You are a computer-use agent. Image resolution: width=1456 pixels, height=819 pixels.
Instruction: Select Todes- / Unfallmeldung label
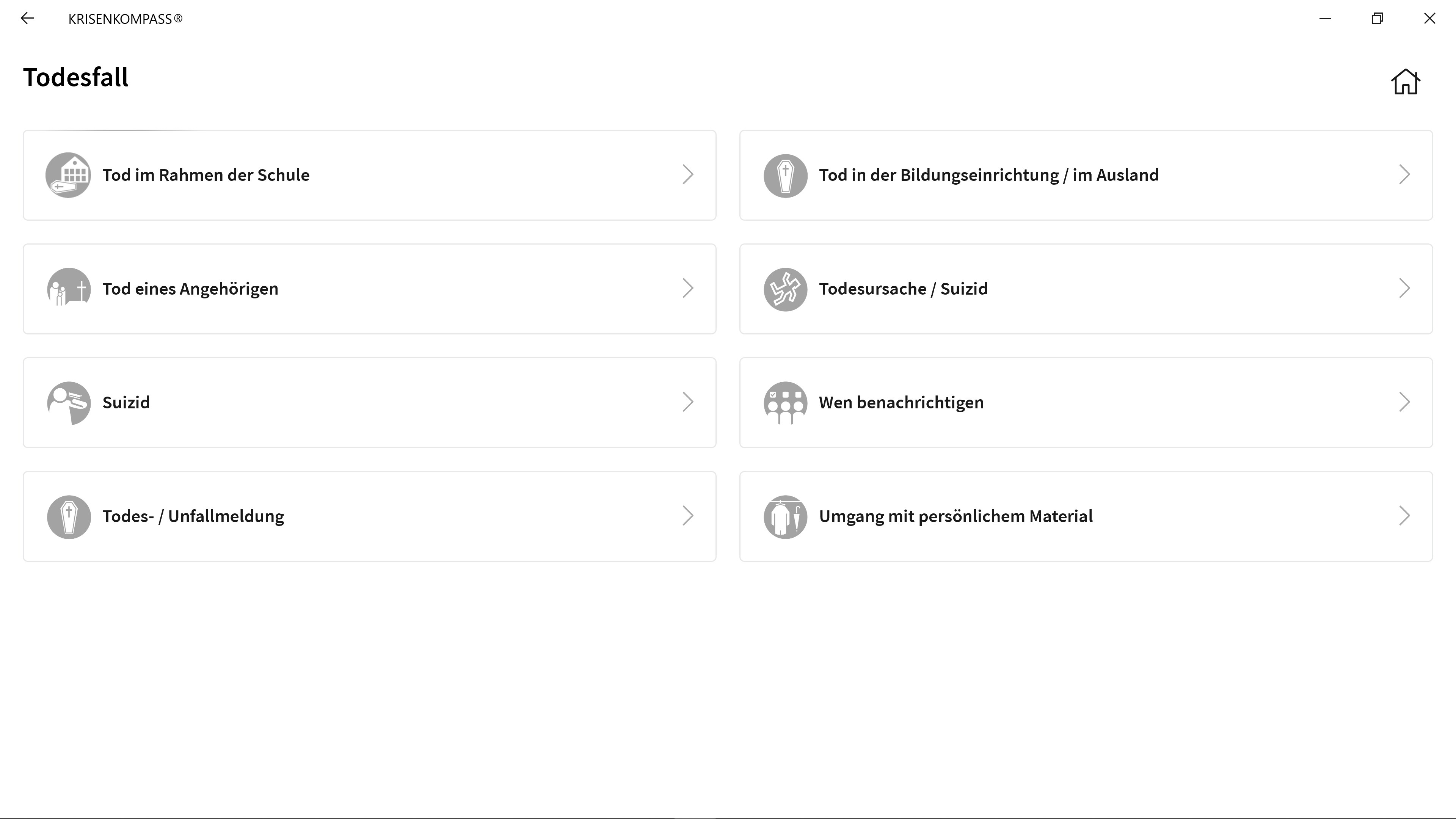[193, 516]
